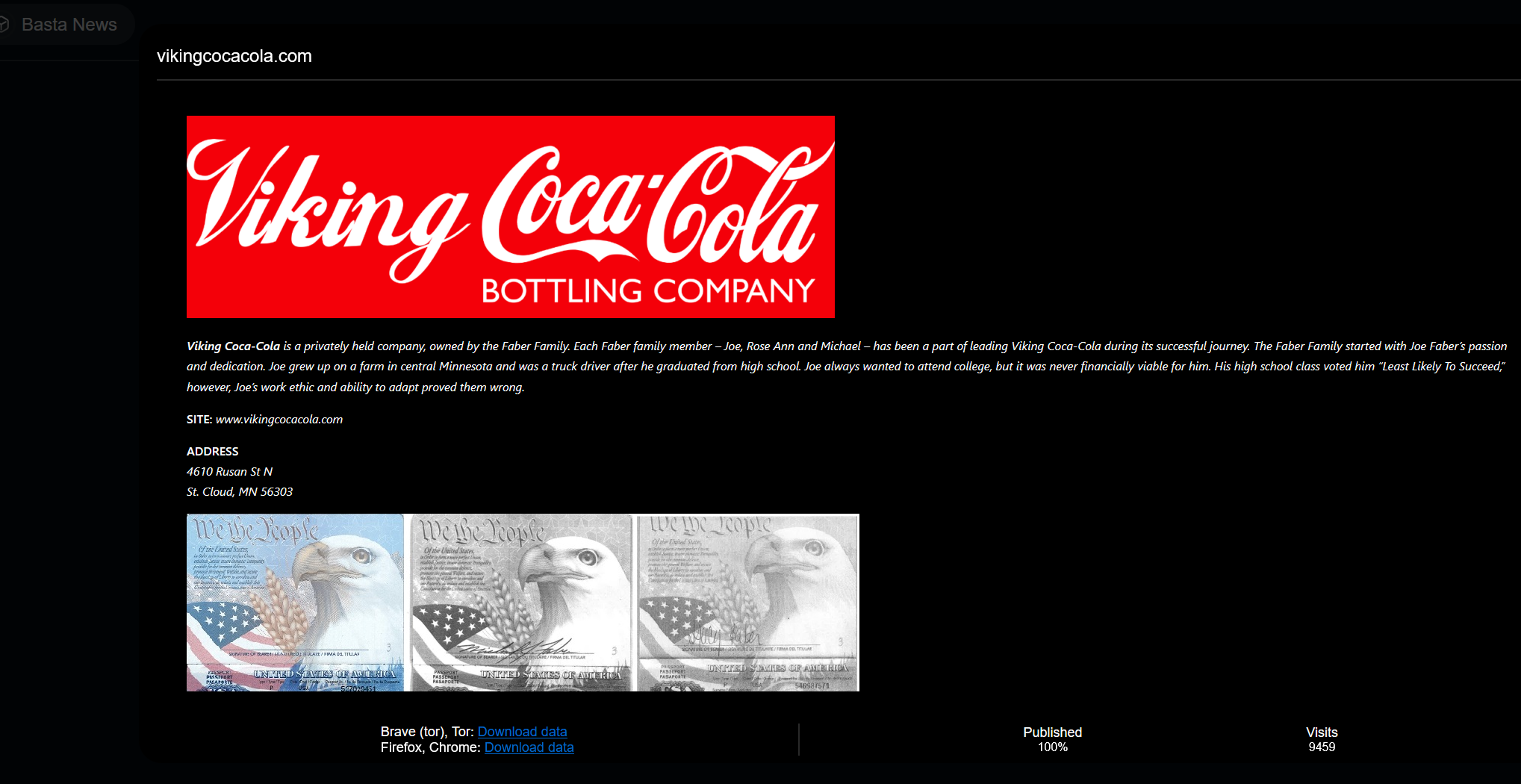Open the Basta News site title

[x=69, y=25]
